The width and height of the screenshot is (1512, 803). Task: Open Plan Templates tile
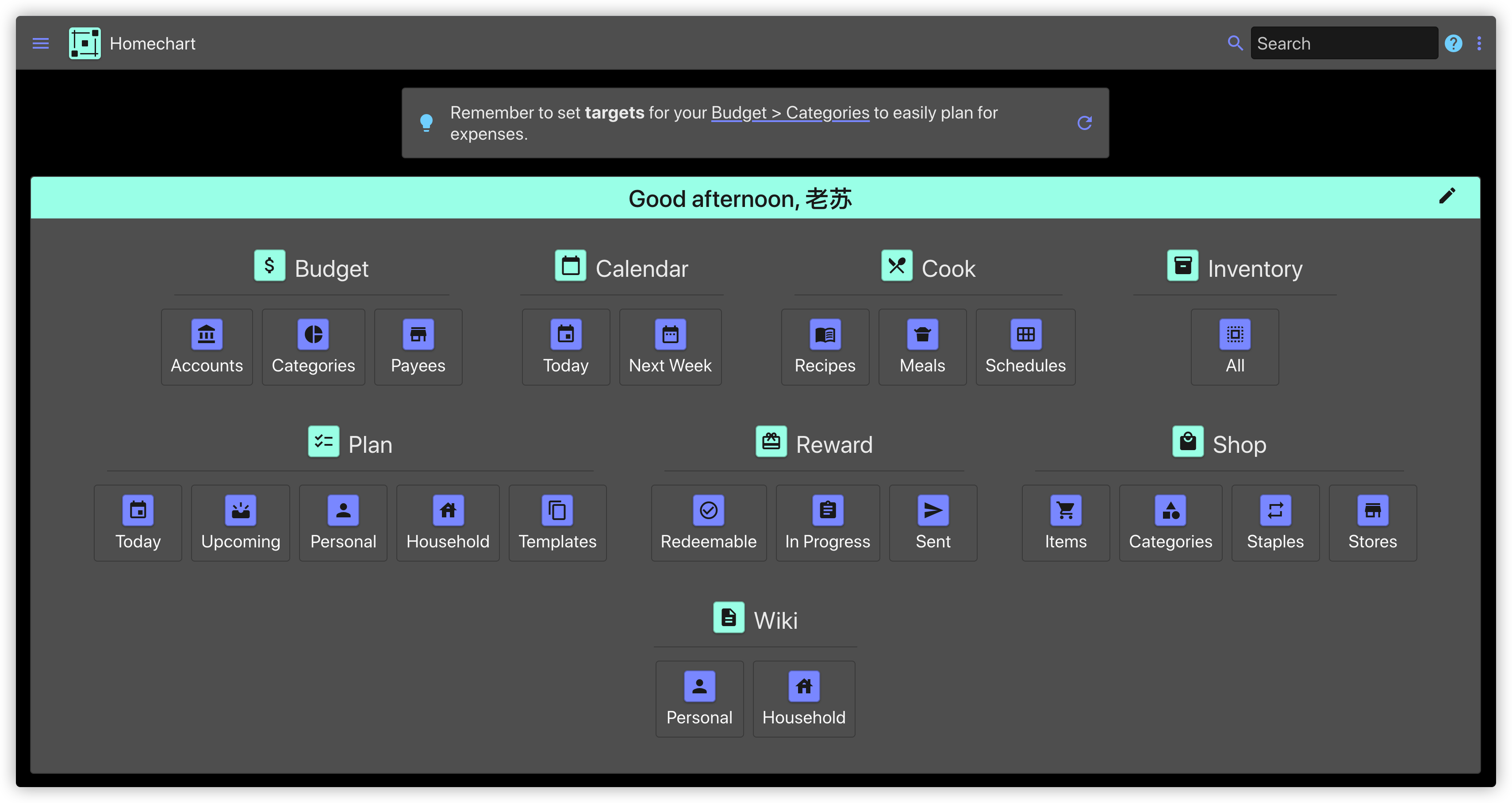pyautogui.click(x=557, y=523)
